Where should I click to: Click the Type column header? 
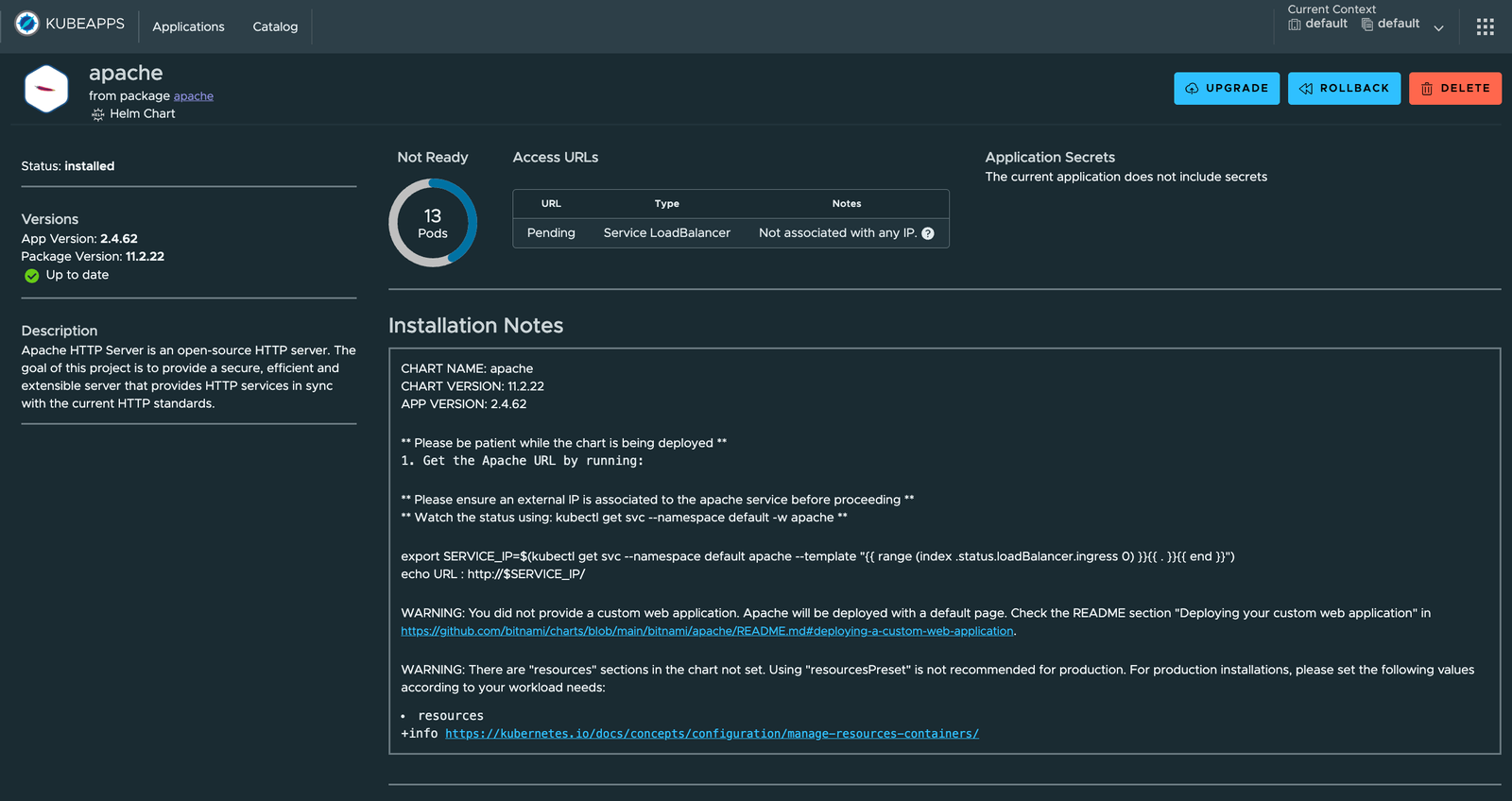click(667, 204)
